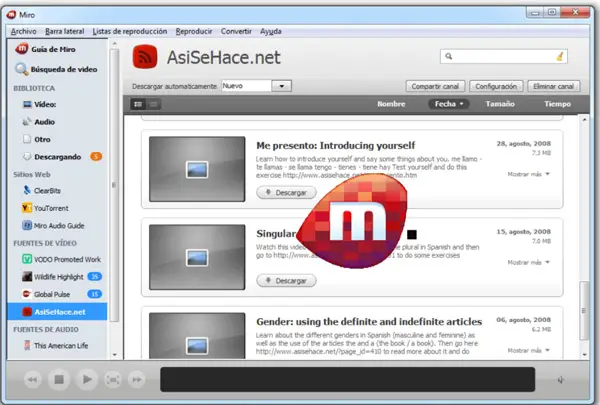The image size is (600, 405).
Task: Open Búsqueda de vídeo search
Action: pos(56,69)
